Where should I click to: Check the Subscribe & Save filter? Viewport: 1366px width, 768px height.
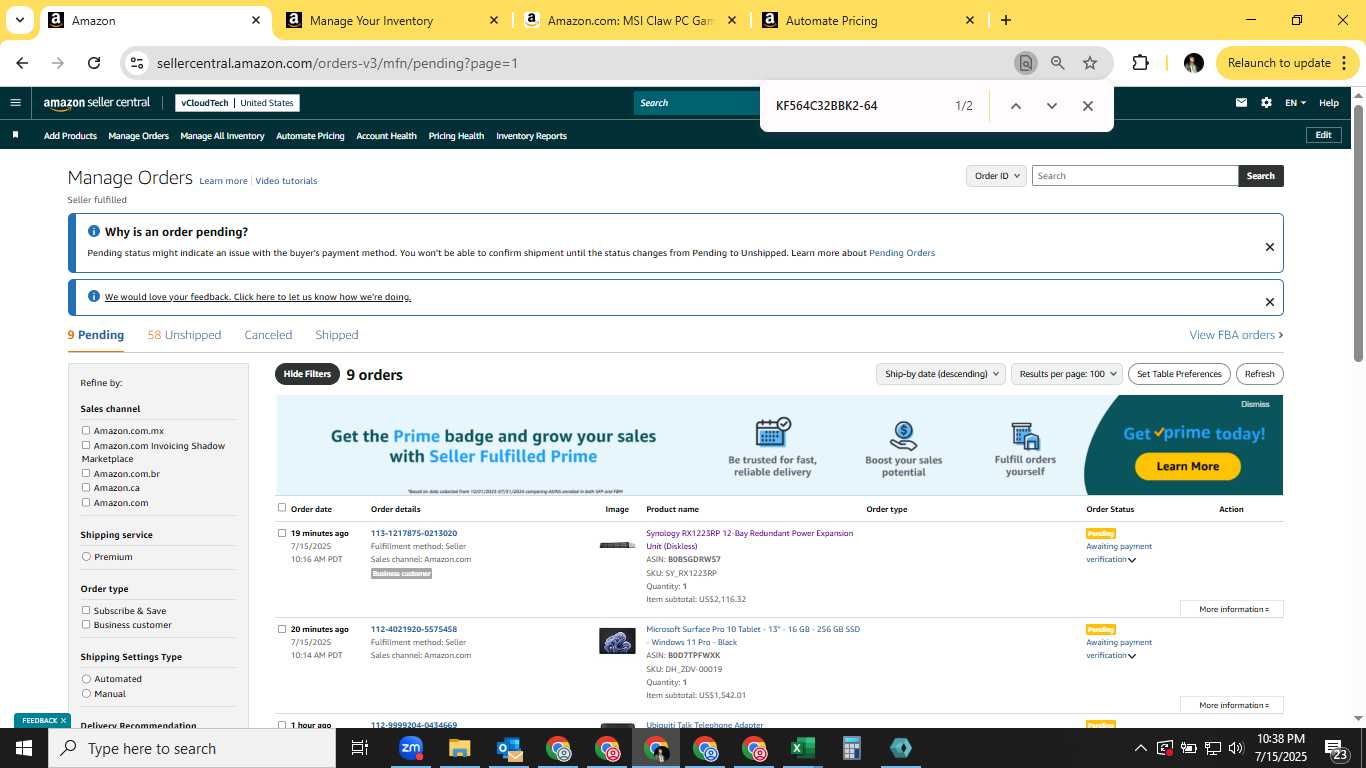coord(86,610)
